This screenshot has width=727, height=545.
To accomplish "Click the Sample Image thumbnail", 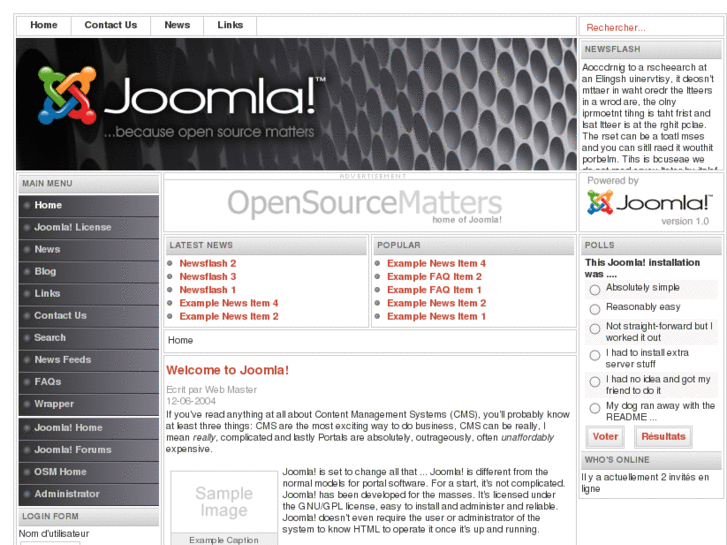I will (224, 502).
